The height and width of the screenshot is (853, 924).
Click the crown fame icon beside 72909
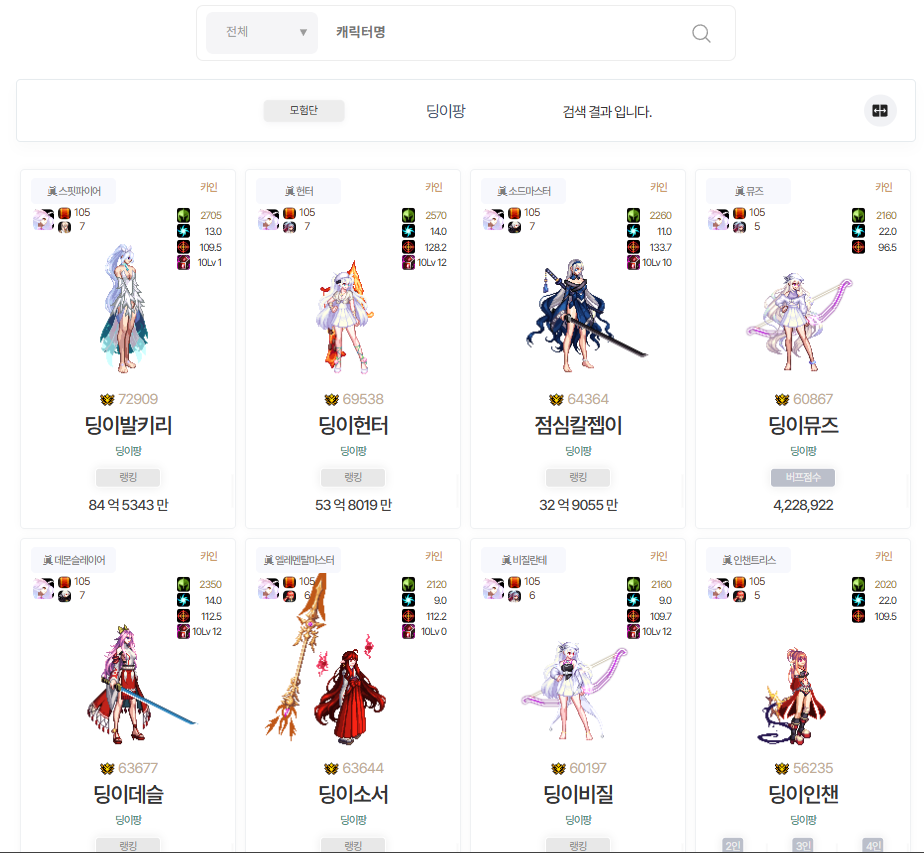(107, 399)
